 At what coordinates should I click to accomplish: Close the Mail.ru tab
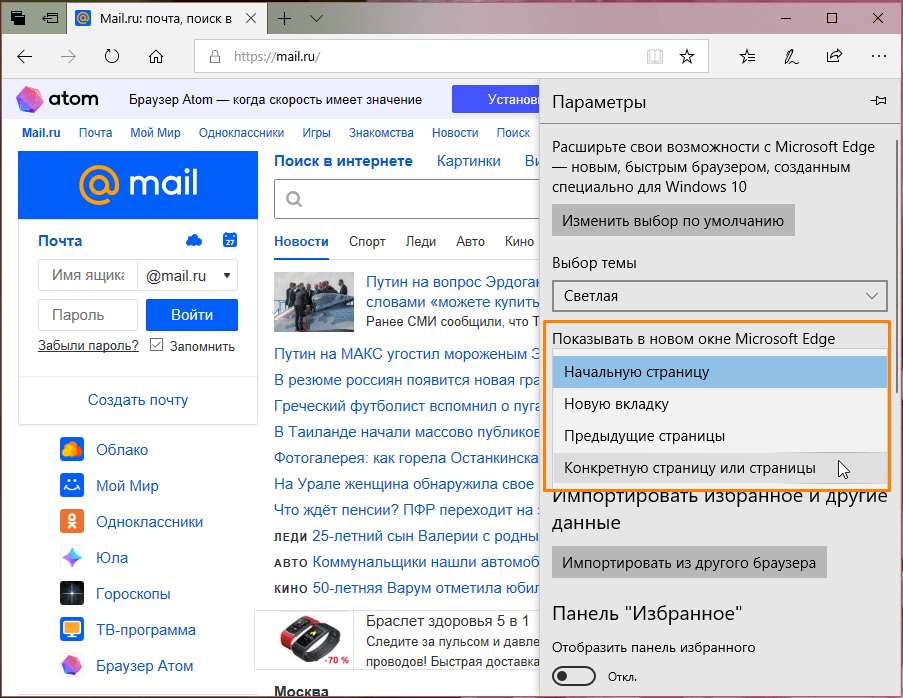click(251, 18)
